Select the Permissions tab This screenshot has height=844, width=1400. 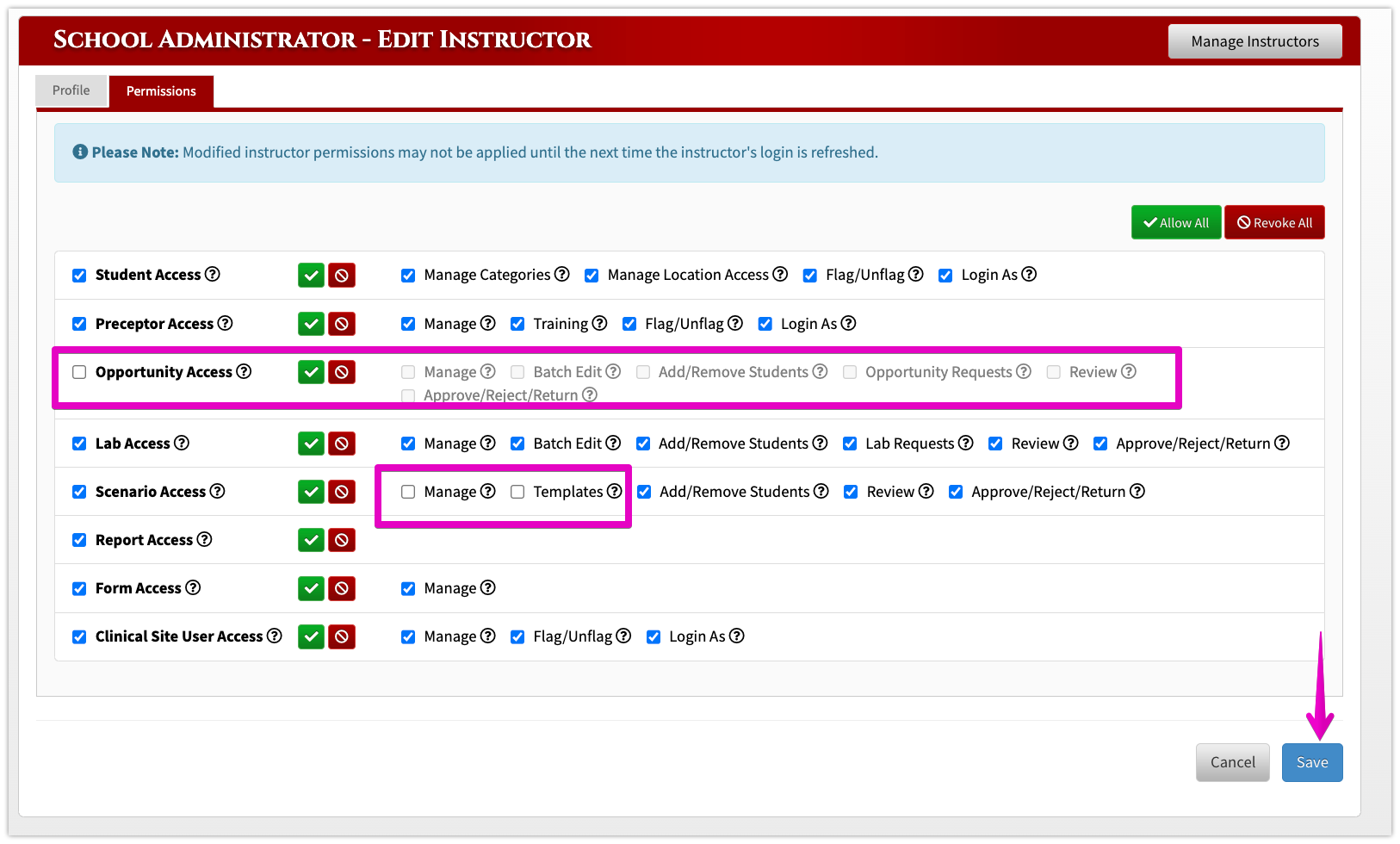click(x=160, y=90)
